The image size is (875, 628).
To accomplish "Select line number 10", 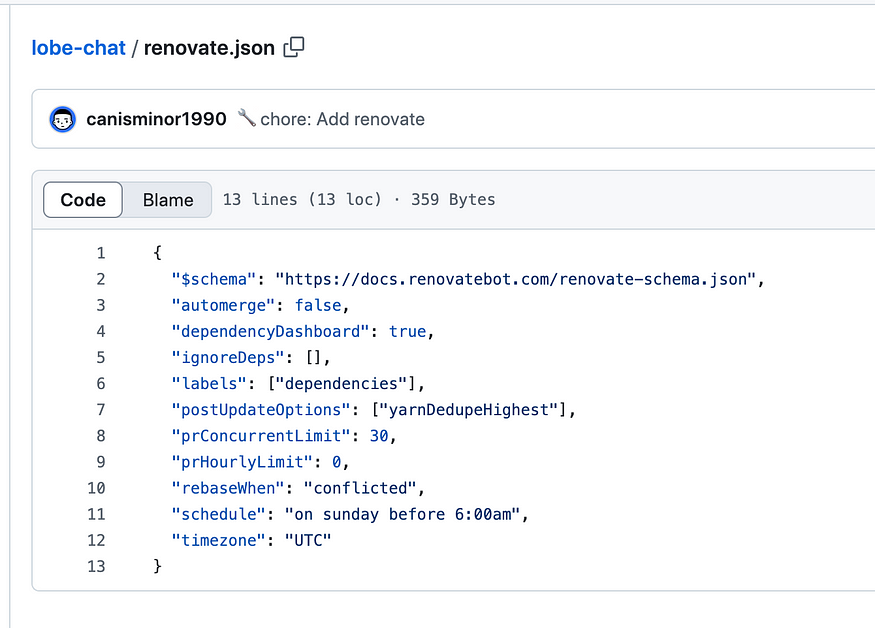I will click(x=96, y=488).
